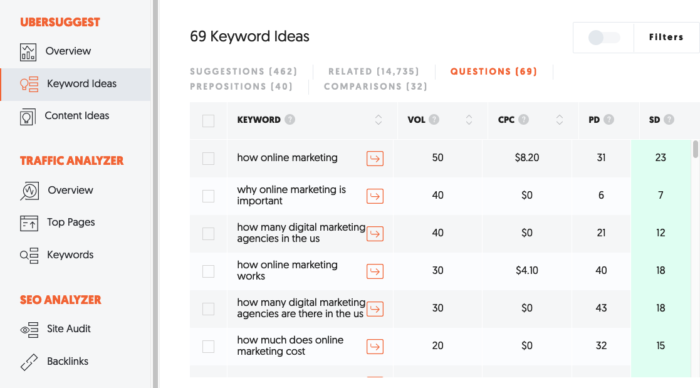The width and height of the screenshot is (700, 388).
Task: Open the Site Audit eye icon
Action: [x=29, y=330]
